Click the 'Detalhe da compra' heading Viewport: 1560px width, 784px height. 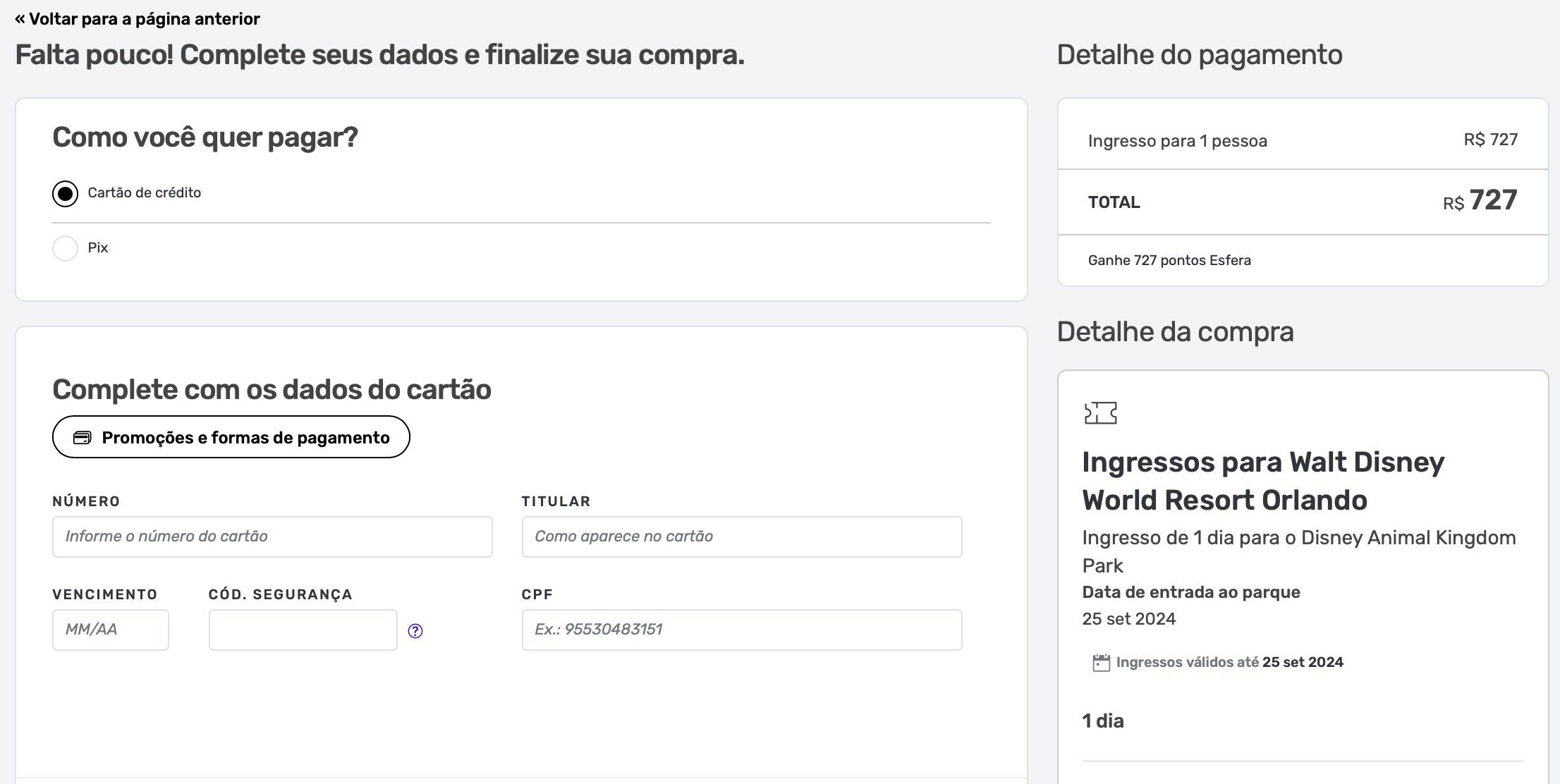tap(1175, 332)
